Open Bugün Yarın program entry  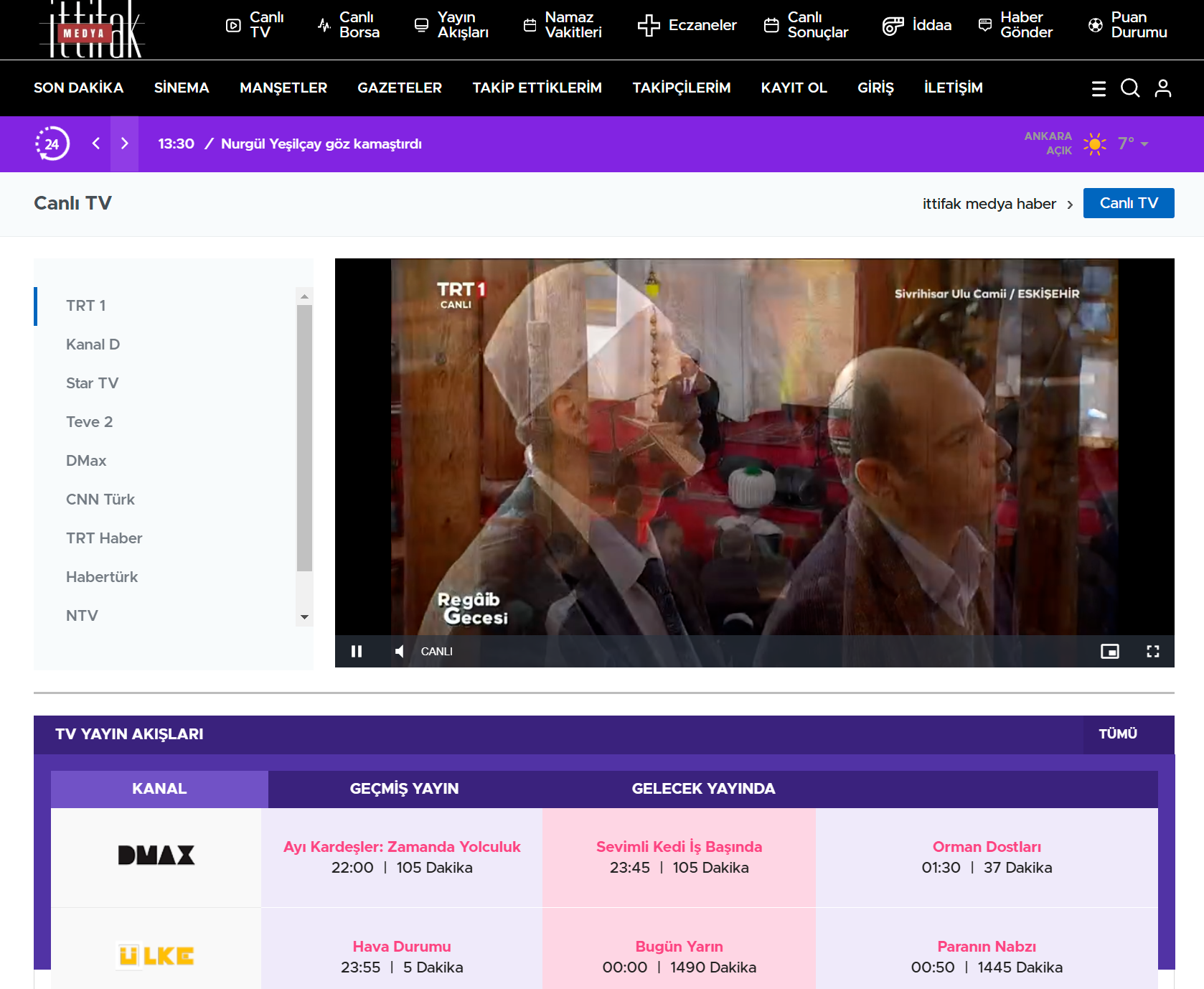pos(679,947)
